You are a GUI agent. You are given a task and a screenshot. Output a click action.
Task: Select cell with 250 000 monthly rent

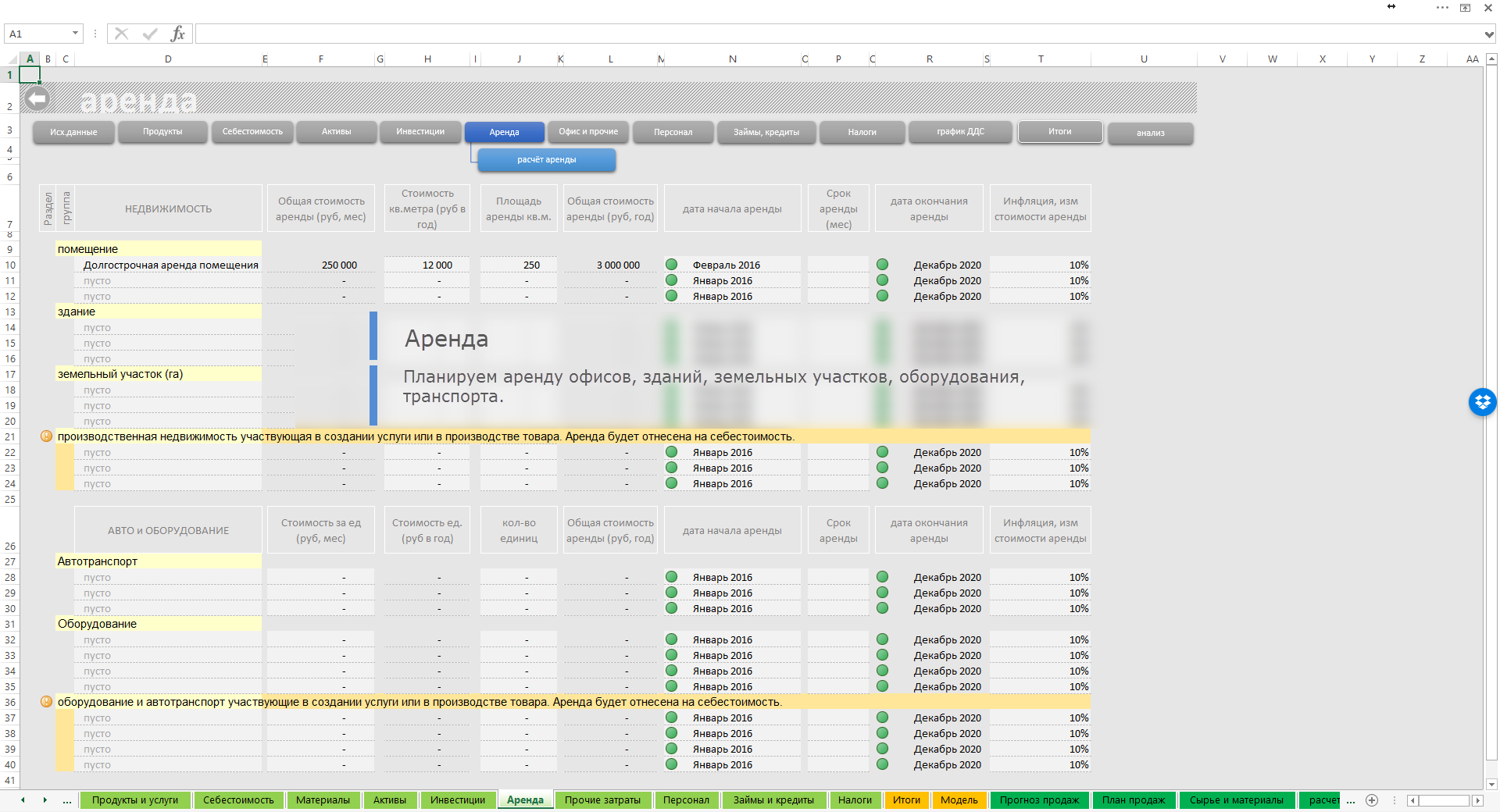pyautogui.click(x=320, y=265)
